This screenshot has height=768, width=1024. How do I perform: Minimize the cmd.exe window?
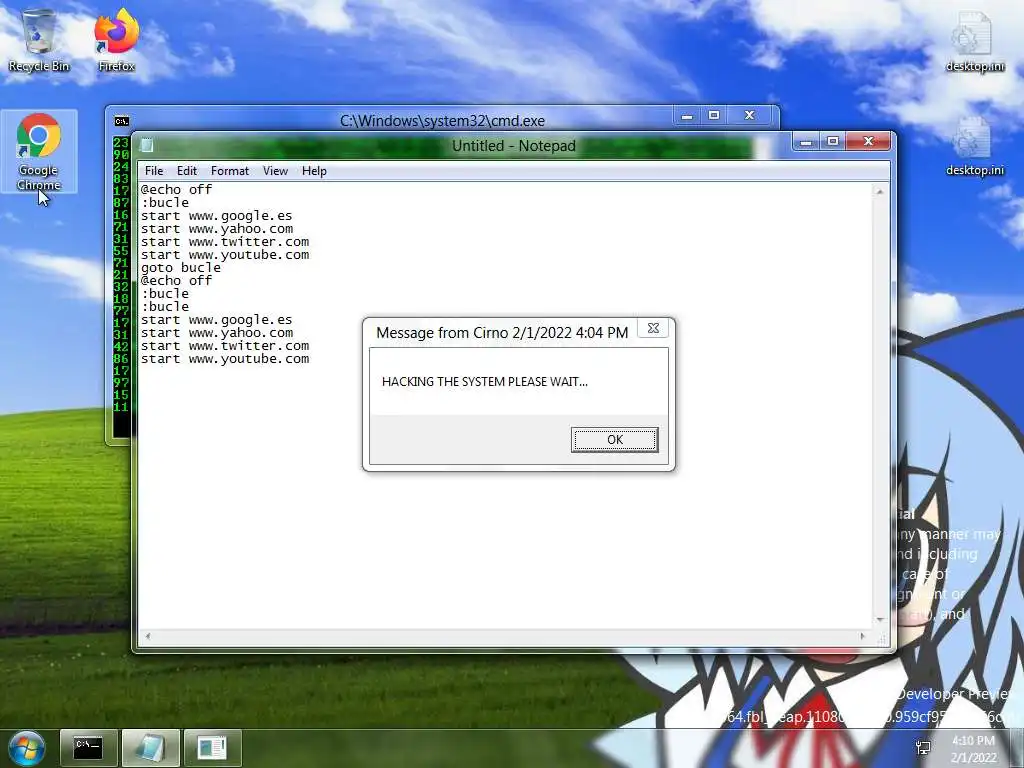[x=687, y=115]
